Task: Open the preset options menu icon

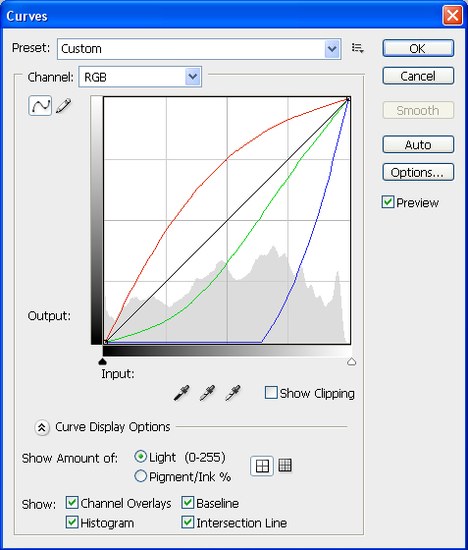Action: click(x=357, y=48)
